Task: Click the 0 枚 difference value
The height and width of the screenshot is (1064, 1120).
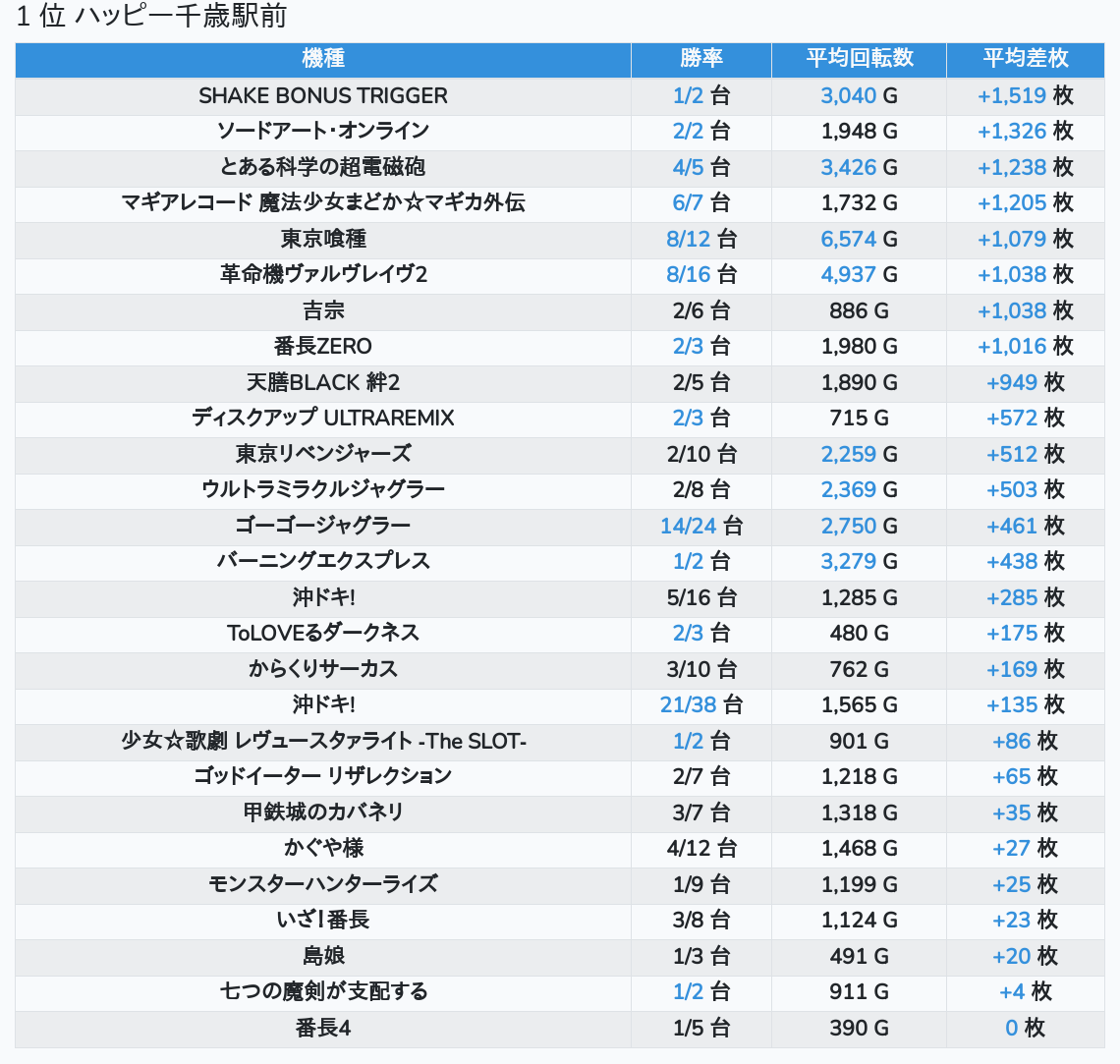Action: coord(1012,1028)
